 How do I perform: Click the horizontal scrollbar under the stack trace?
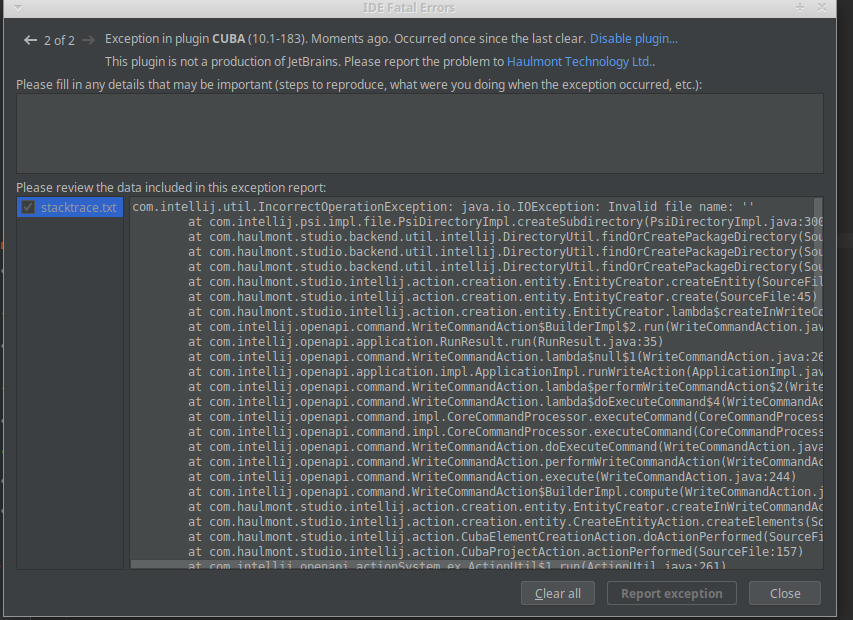(x=400, y=564)
